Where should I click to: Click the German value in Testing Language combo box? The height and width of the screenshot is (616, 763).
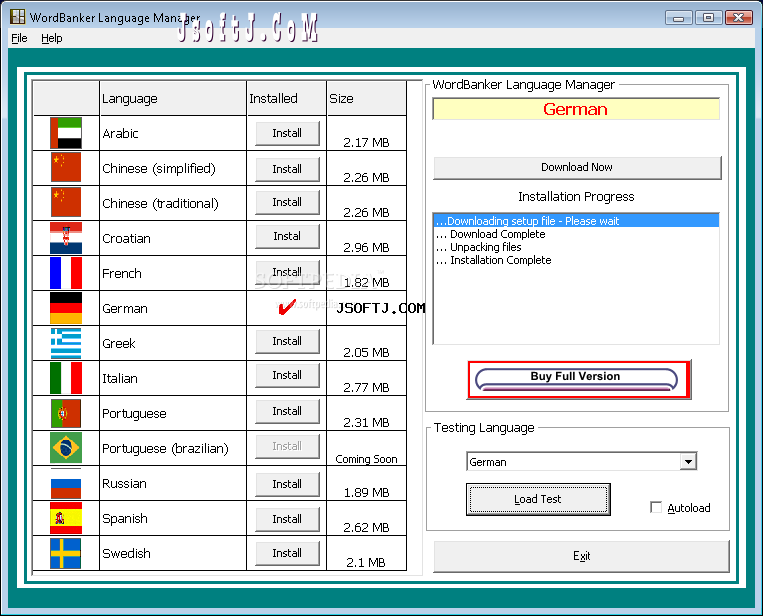(x=573, y=461)
